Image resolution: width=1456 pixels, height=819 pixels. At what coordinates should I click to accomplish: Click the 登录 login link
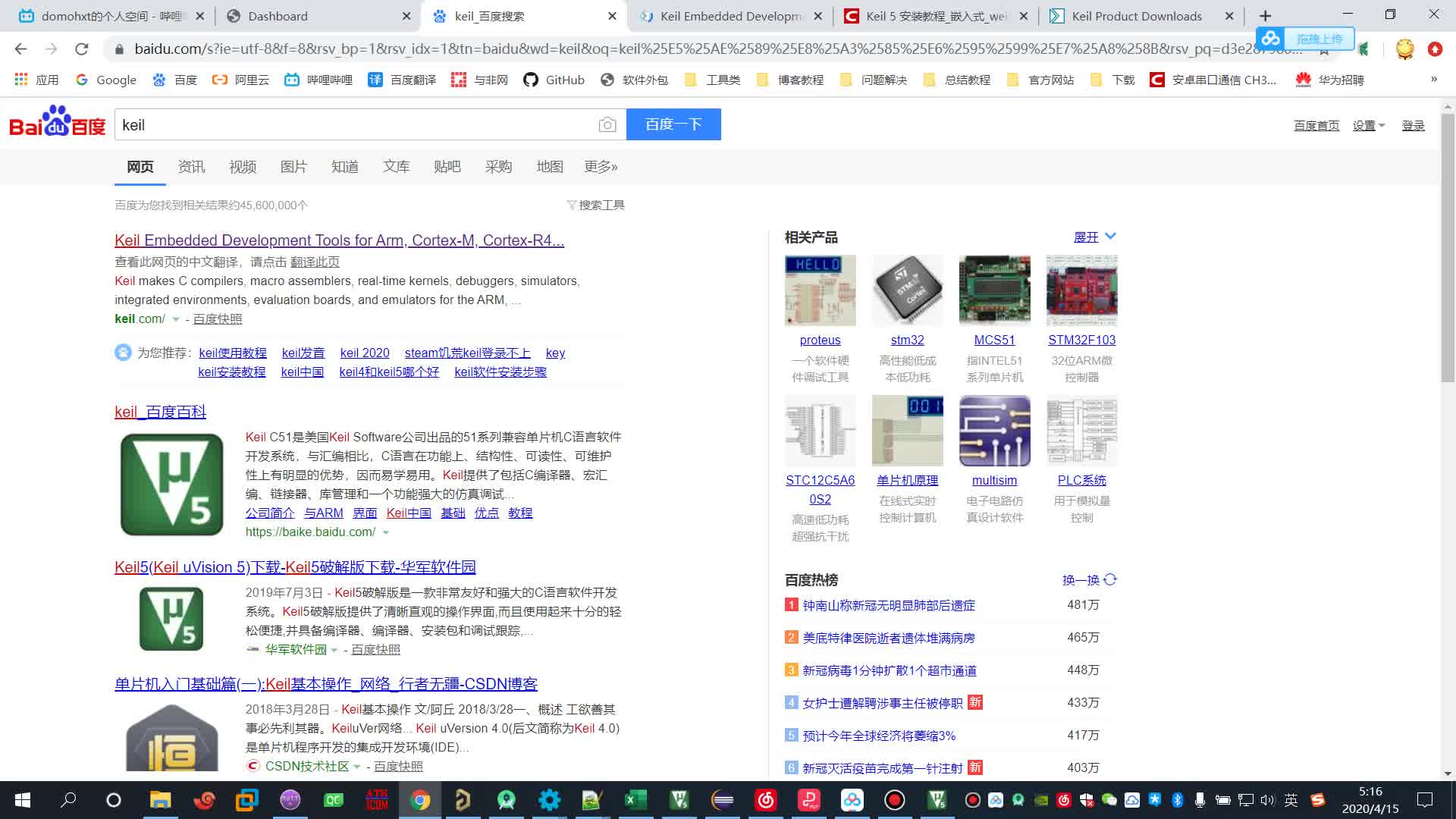pyautogui.click(x=1413, y=126)
